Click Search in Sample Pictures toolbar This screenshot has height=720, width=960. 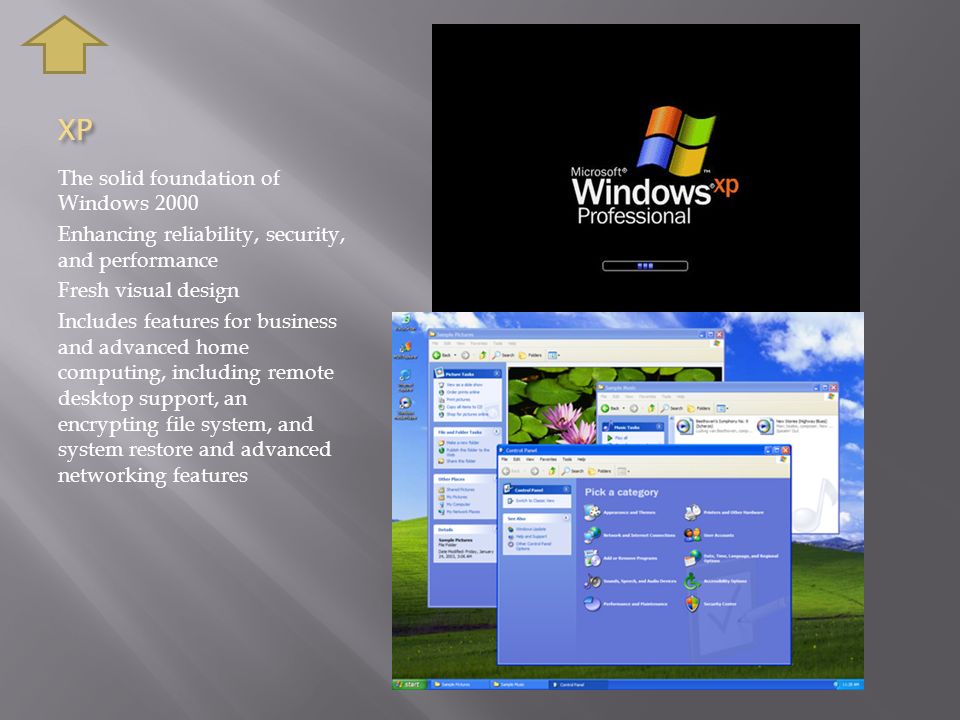504,355
